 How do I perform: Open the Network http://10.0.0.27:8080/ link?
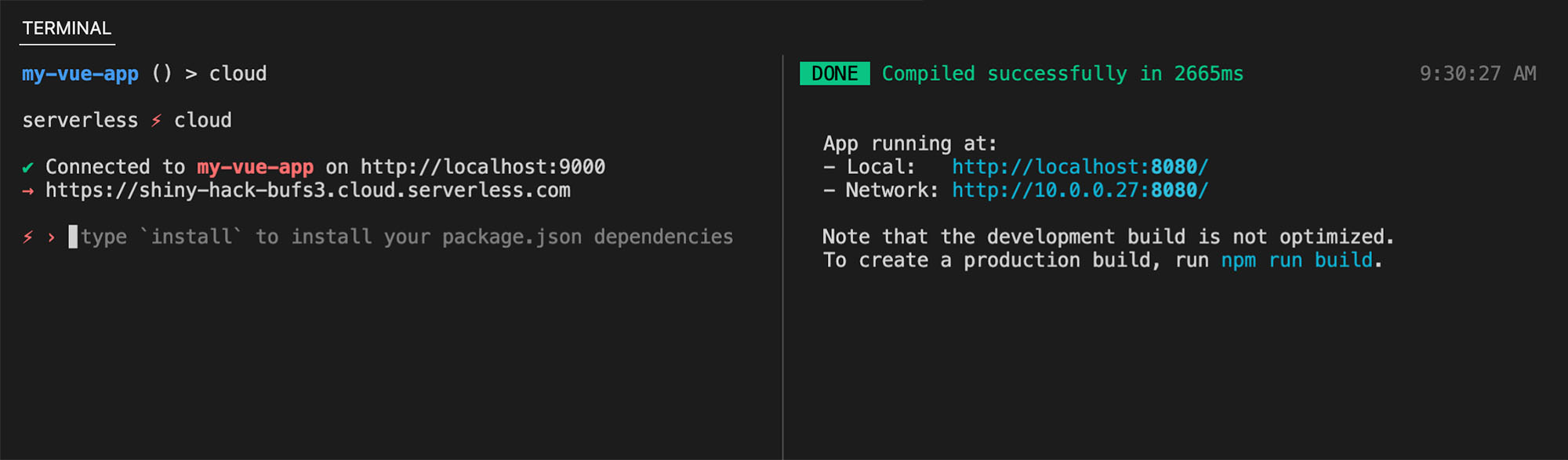pos(1080,190)
